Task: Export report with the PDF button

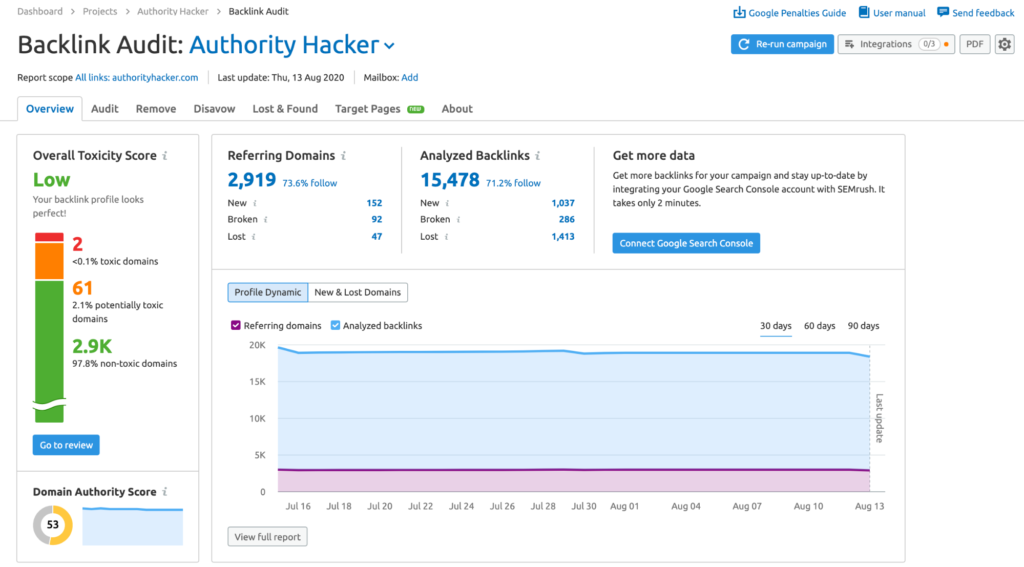Action: tap(975, 44)
